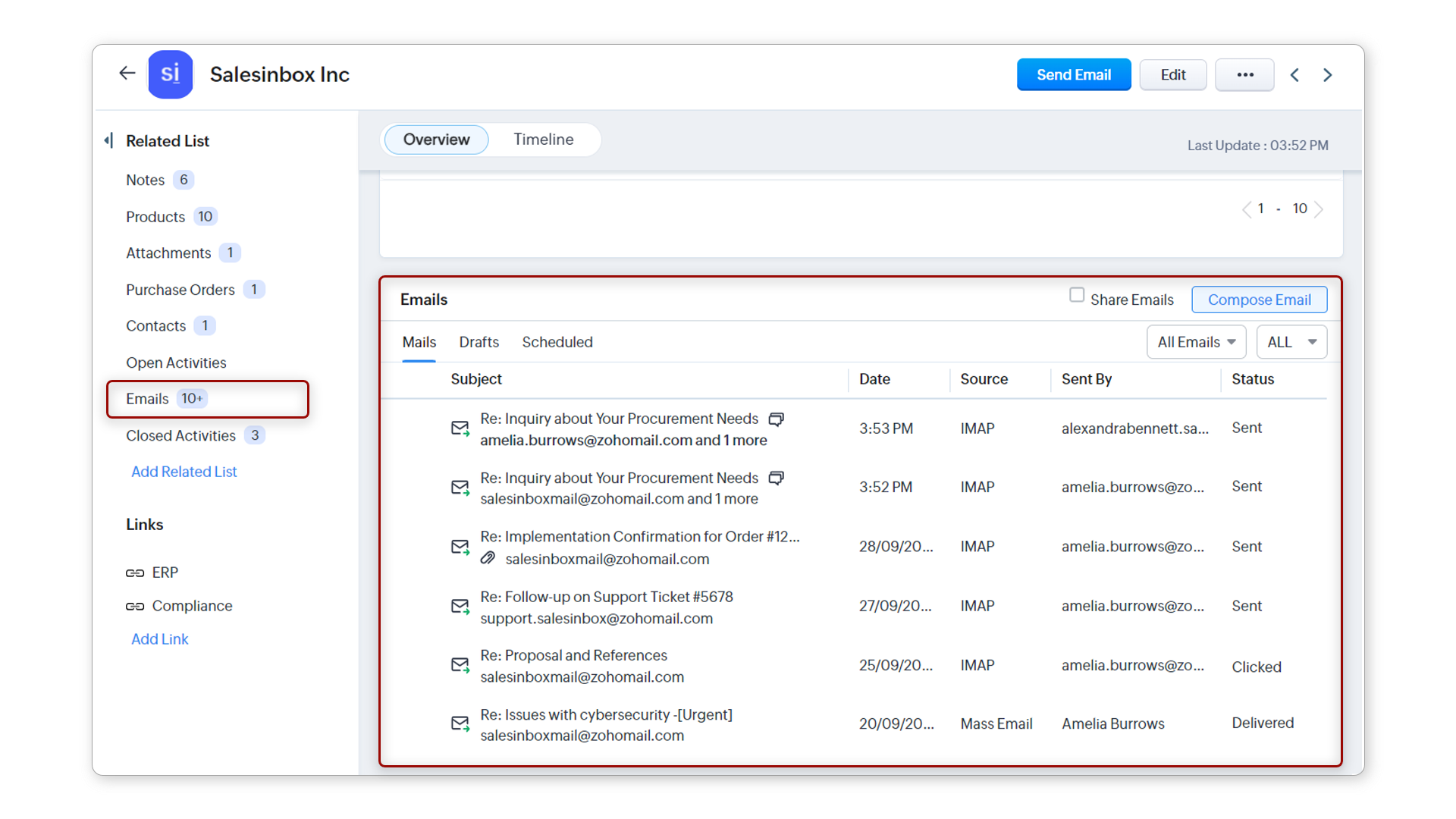This screenshot has height=819, width=1456.
Task: Click next page chevron in pagination
Action: click(1319, 209)
